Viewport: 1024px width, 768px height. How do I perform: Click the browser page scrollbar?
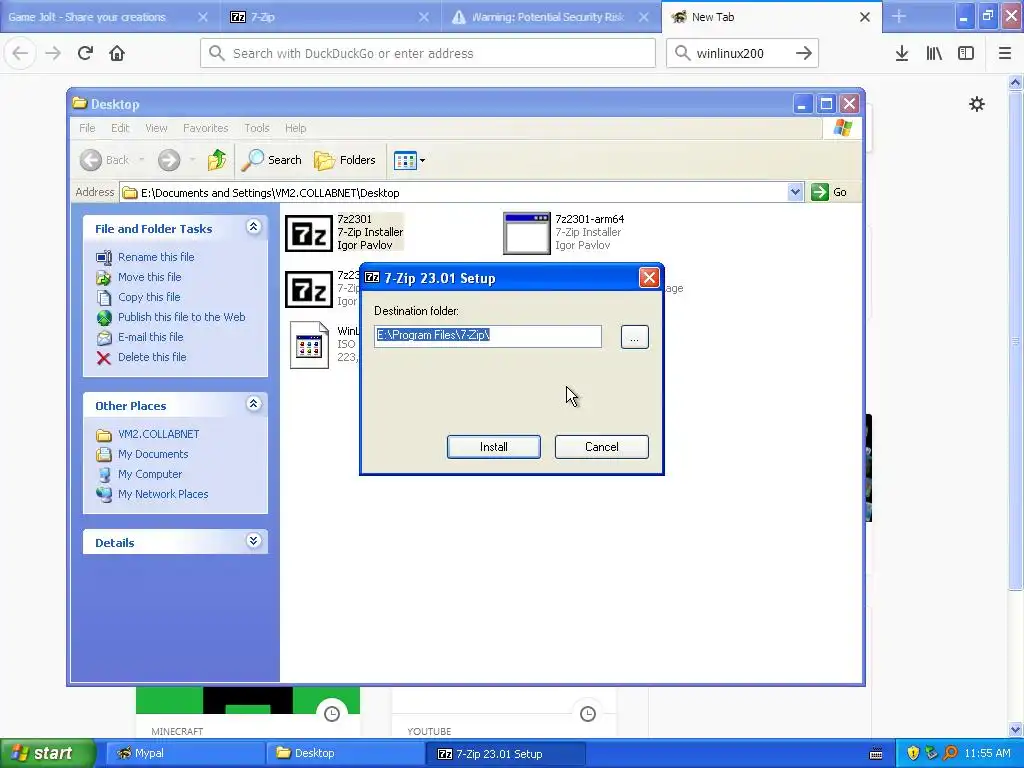(1015, 340)
